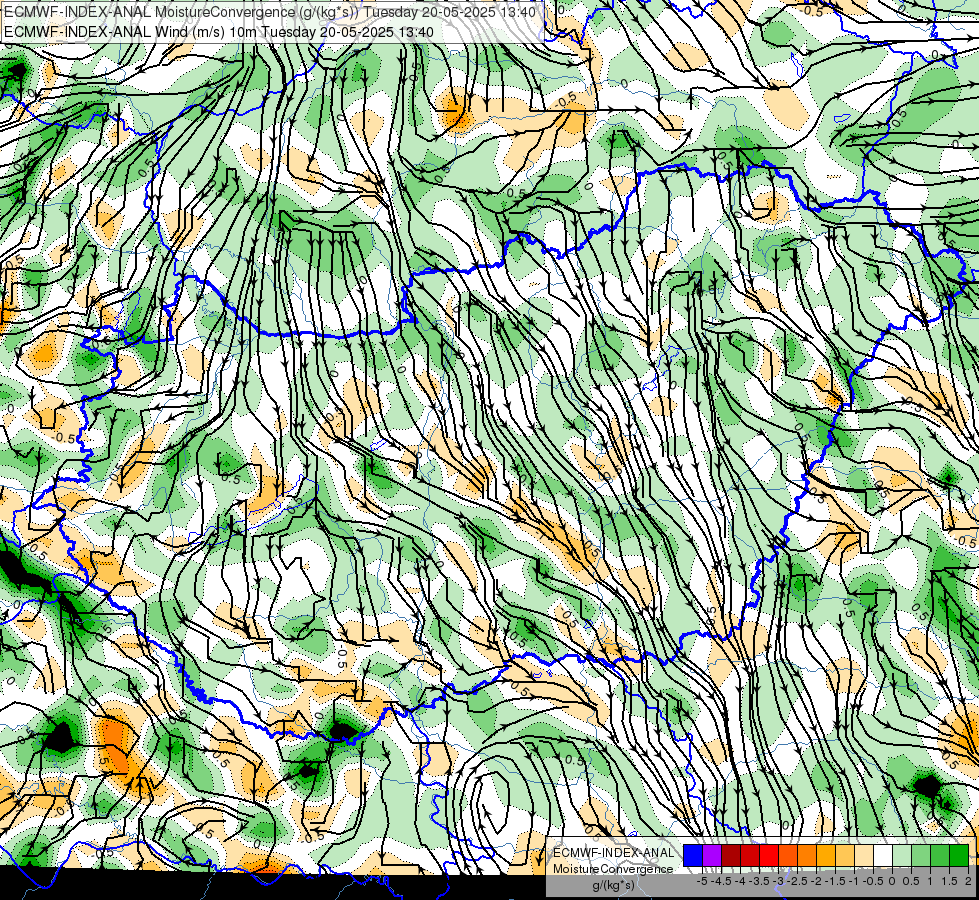
Task: Click the 0.5 tick label in legend scale
Action: coord(911,881)
